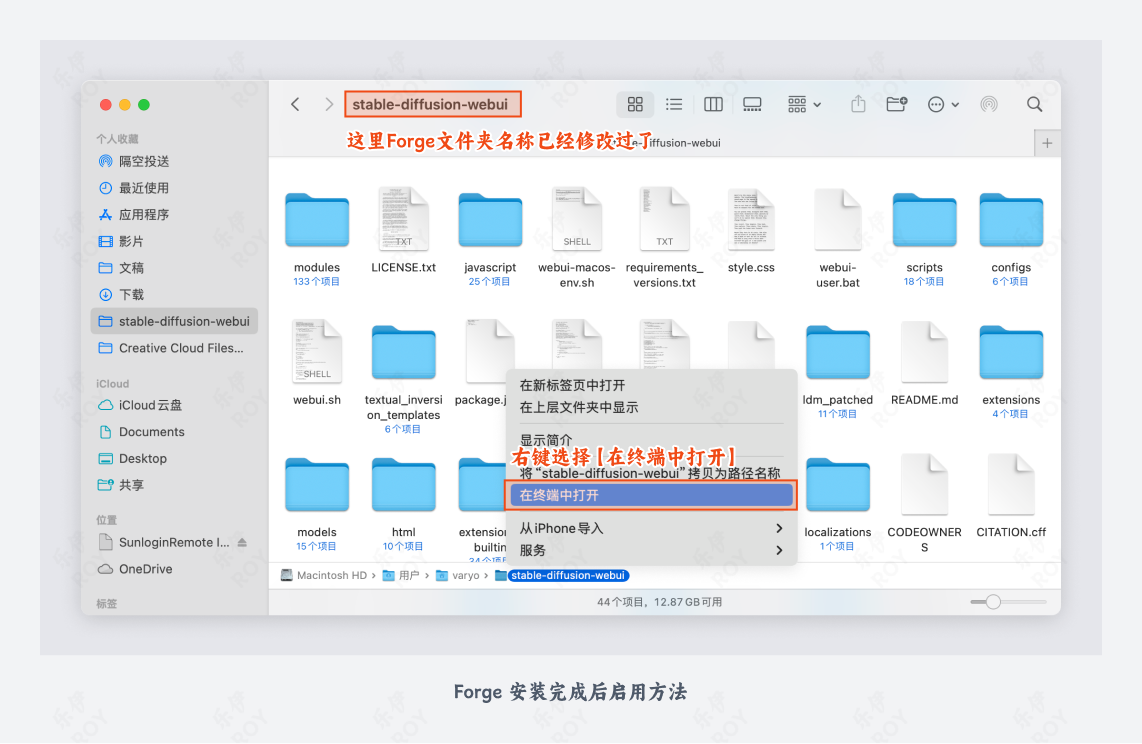Open the search magnifier icon

pos(1034,104)
